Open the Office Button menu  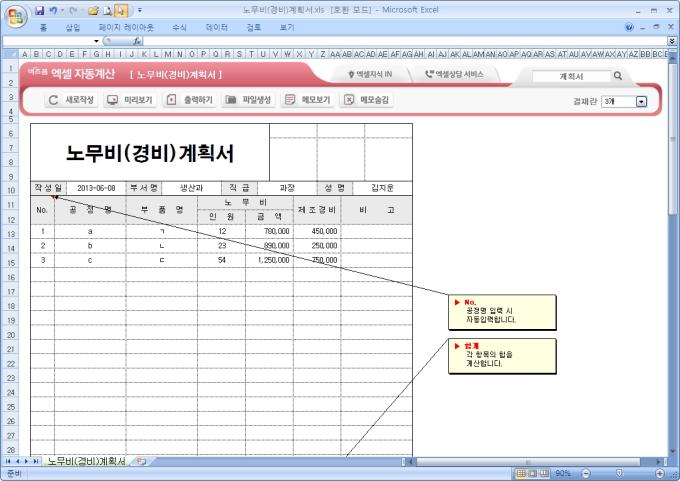[16, 16]
